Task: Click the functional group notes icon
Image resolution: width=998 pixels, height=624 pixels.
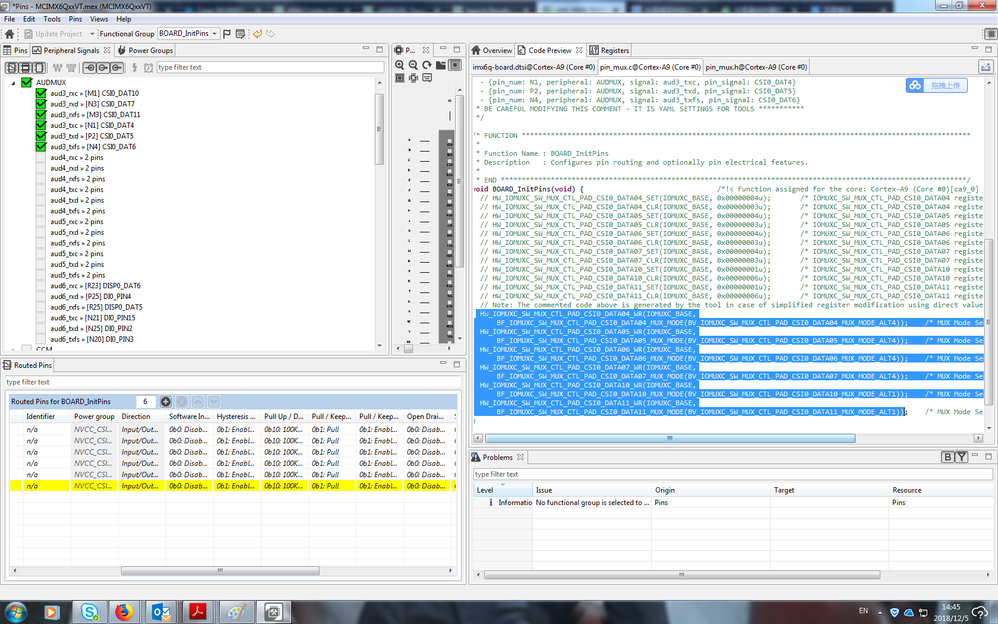Action: tap(240, 34)
